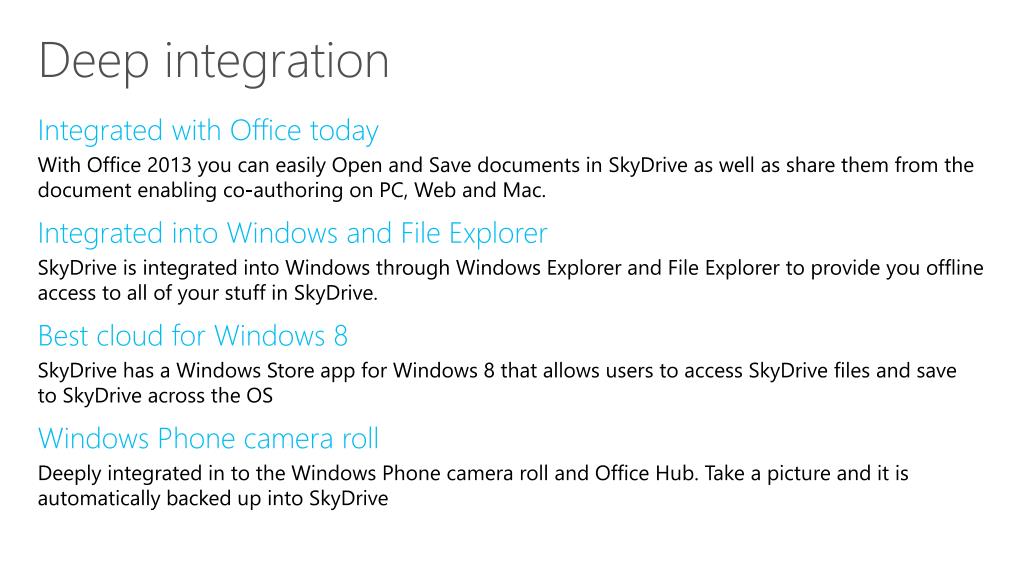Click the line 'to SkyDrive across the OS'
This screenshot has width=1023, height=575.
click(155, 396)
